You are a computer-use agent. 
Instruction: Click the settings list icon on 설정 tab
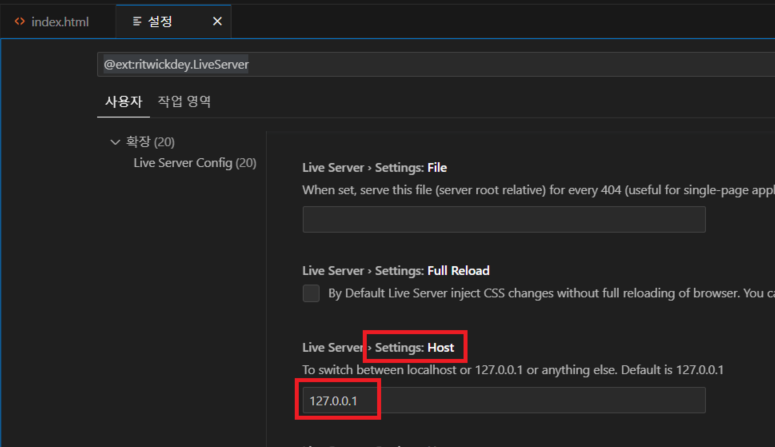click(x=137, y=21)
